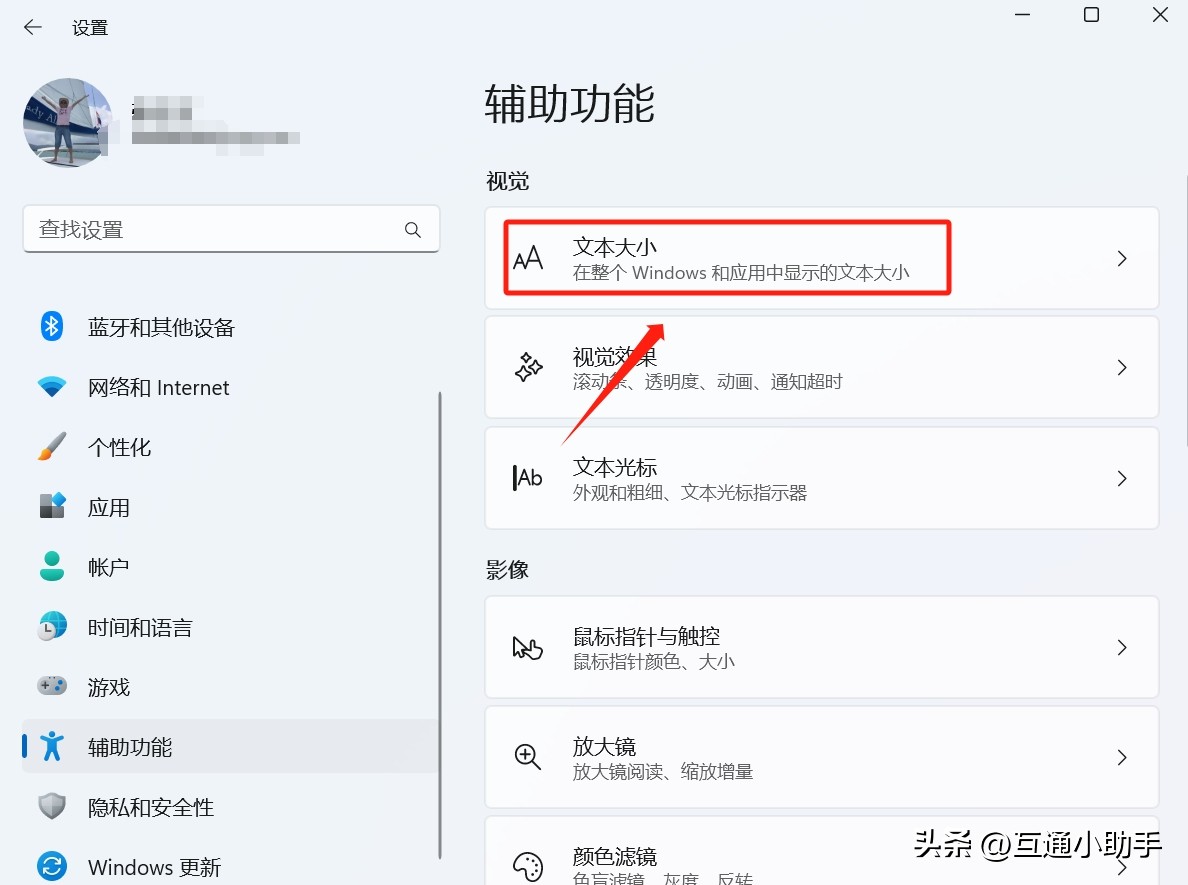Click the game controller icon
The width and height of the screenshot is (1188, 885).
(52, 686)
